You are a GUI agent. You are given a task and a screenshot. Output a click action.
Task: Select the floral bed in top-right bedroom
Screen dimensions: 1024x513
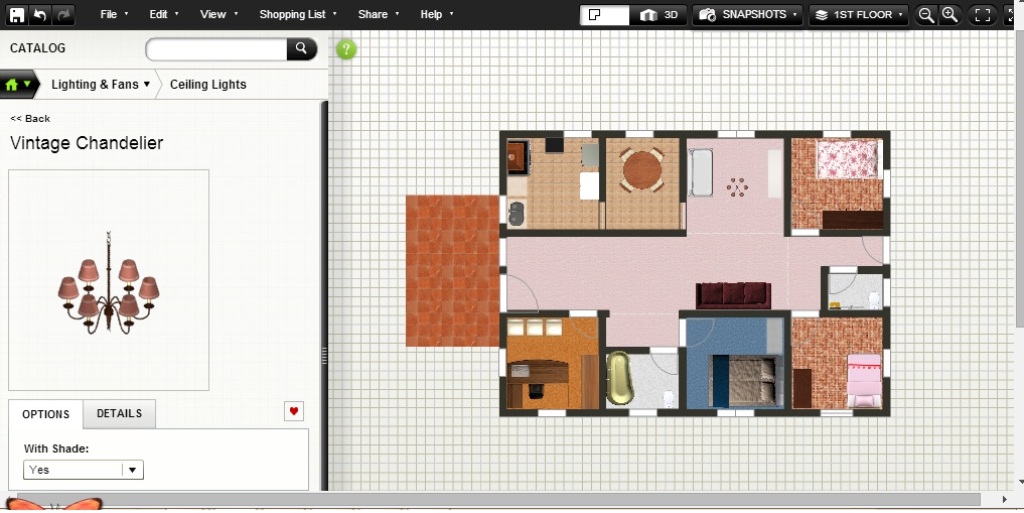(848, 159)
